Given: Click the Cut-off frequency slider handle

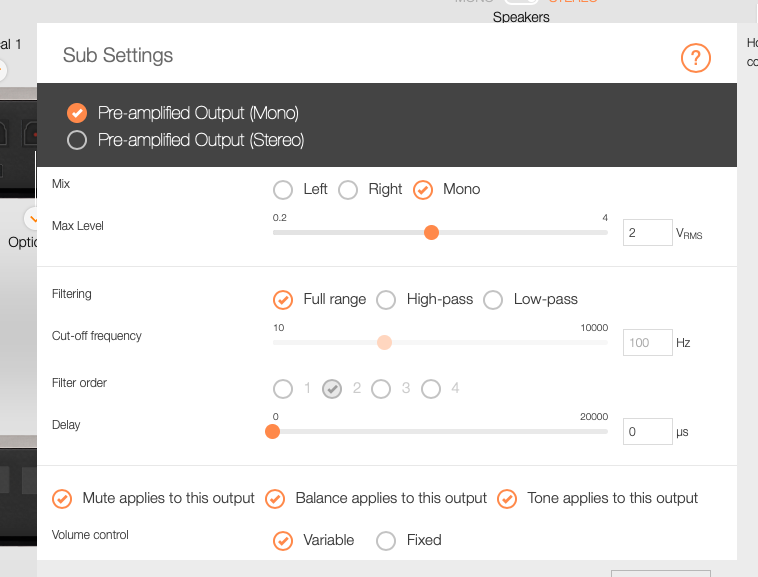Looking at the screenshot, I should click(384, 343).
